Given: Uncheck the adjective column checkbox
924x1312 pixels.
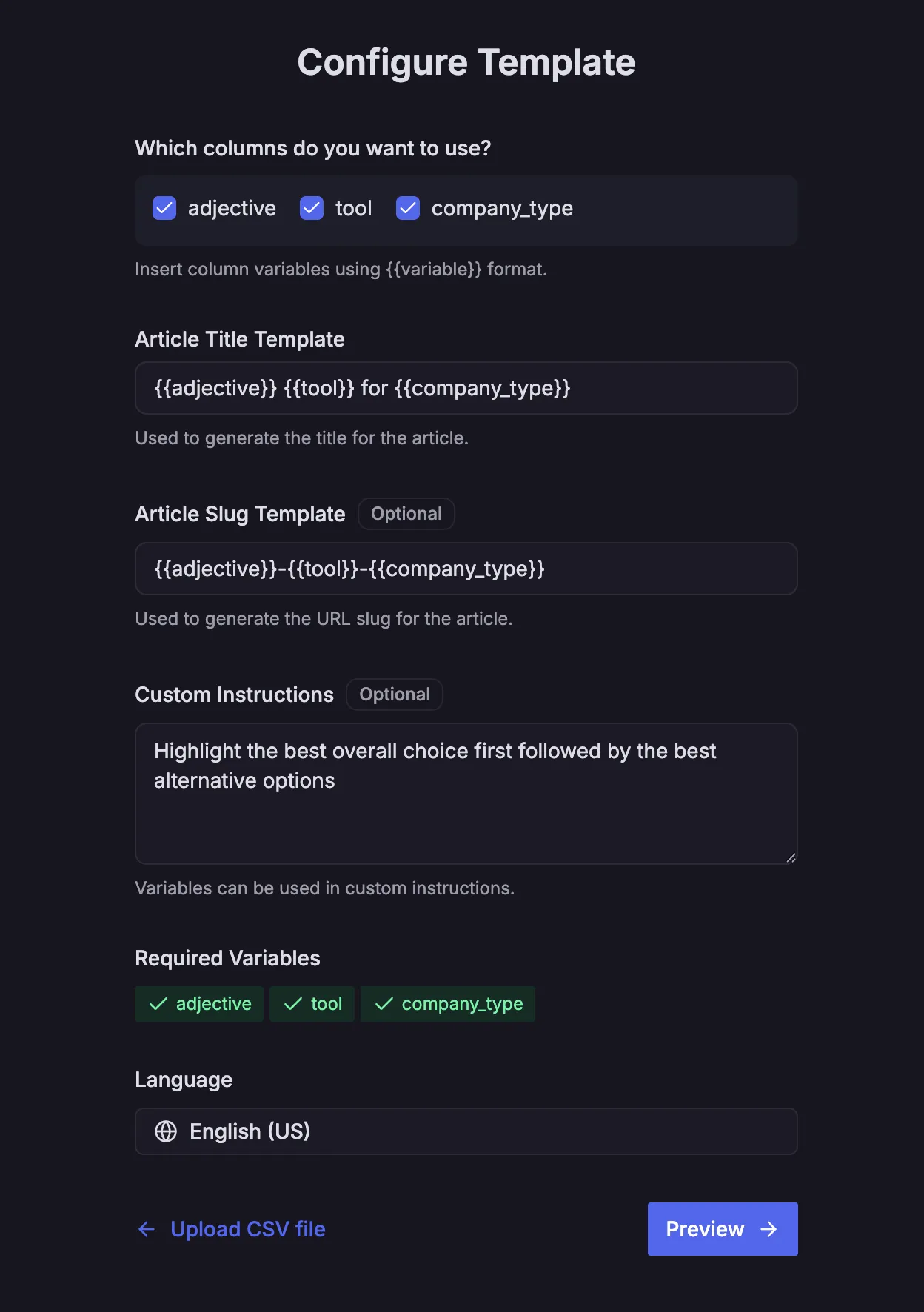Looking at the screenshot, I should [x=164, y=209].
